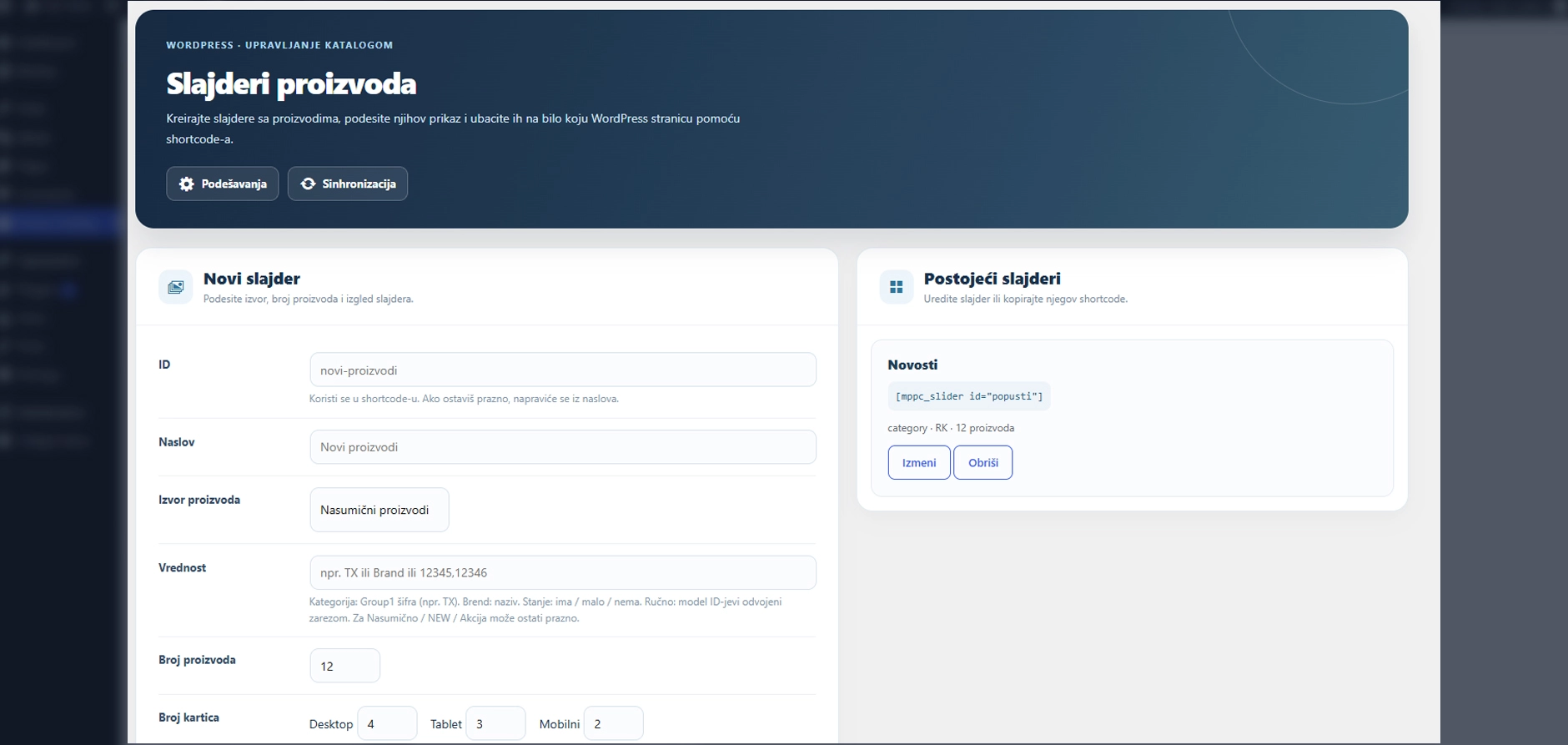Screen dimensions: 1568x745
Task: Select the Mobilni card count field
Action: pyautogui.click(x=613, y=723)
